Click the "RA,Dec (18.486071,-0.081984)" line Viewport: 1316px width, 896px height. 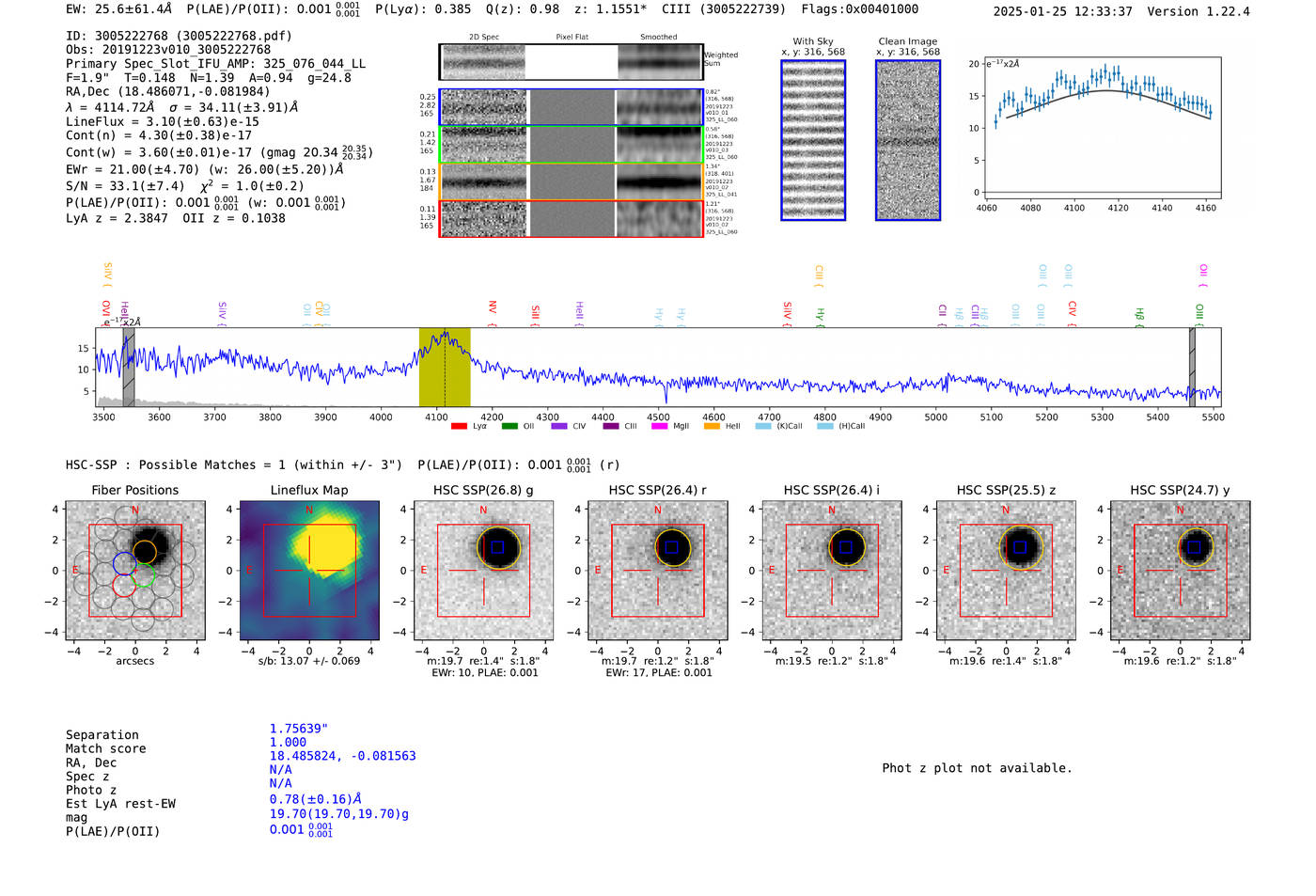(167, 91)
